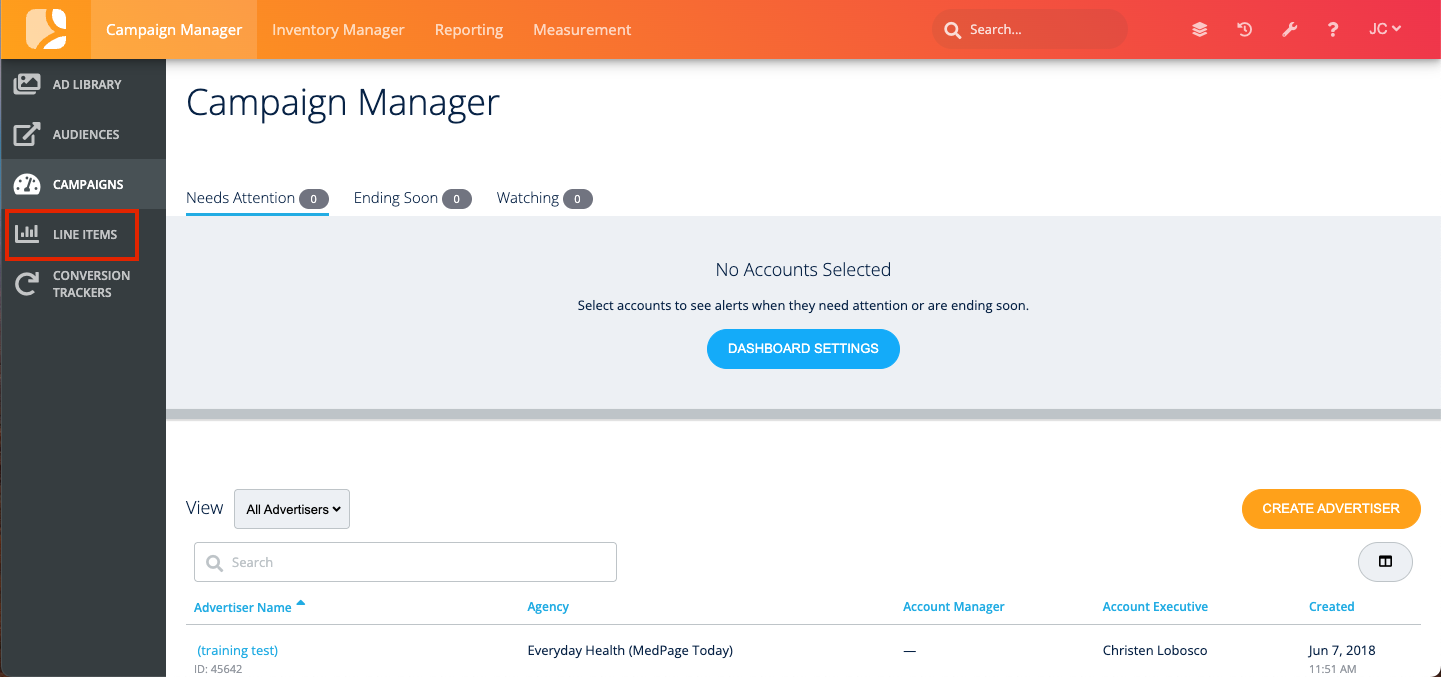
Task: Open the All Advertisers view dropdown
Action: [292, 509]
